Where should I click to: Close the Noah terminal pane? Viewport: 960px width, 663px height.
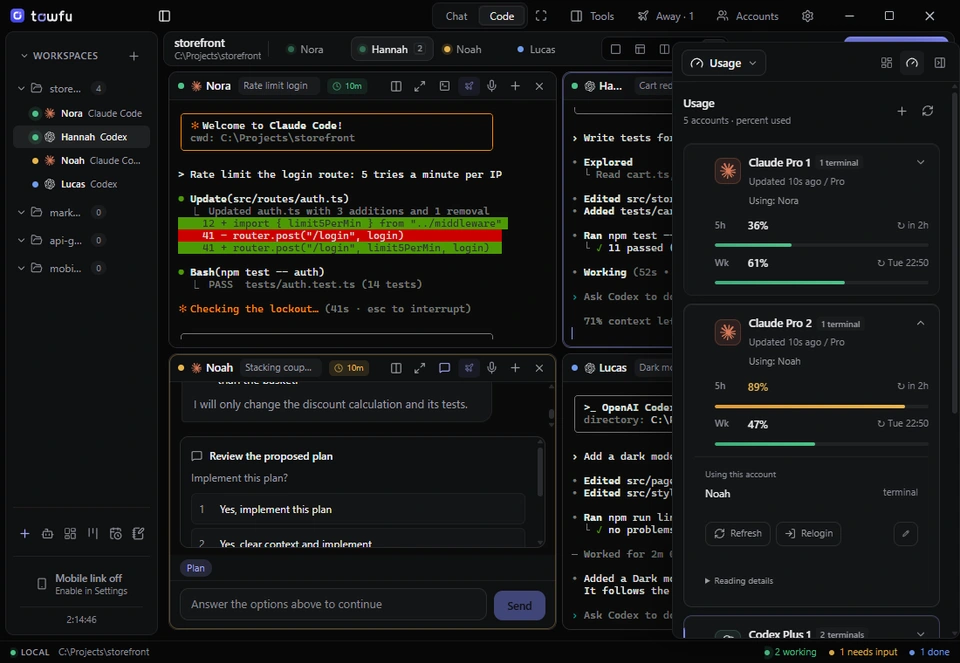[x=539, y=368]
